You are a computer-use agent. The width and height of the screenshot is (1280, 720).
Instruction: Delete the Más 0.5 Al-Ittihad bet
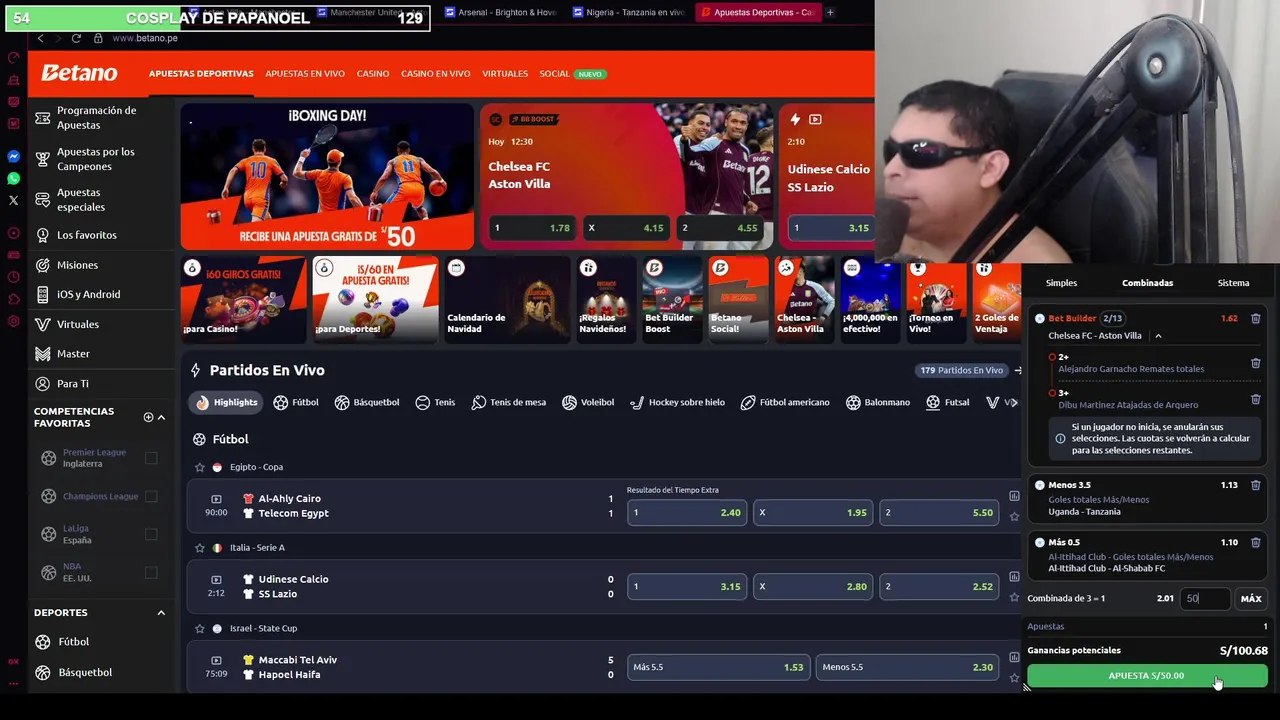point(1255,542)
